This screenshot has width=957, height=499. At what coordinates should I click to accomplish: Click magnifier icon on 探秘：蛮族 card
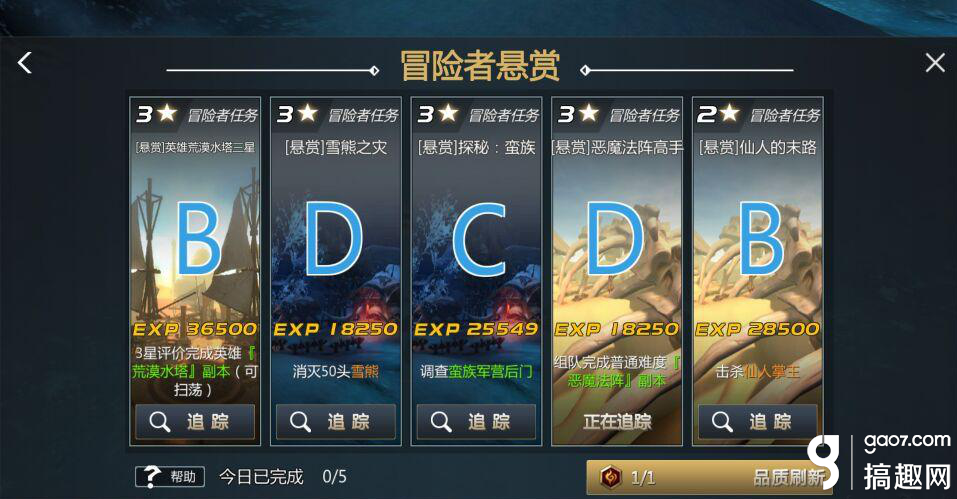click(441, 422)
